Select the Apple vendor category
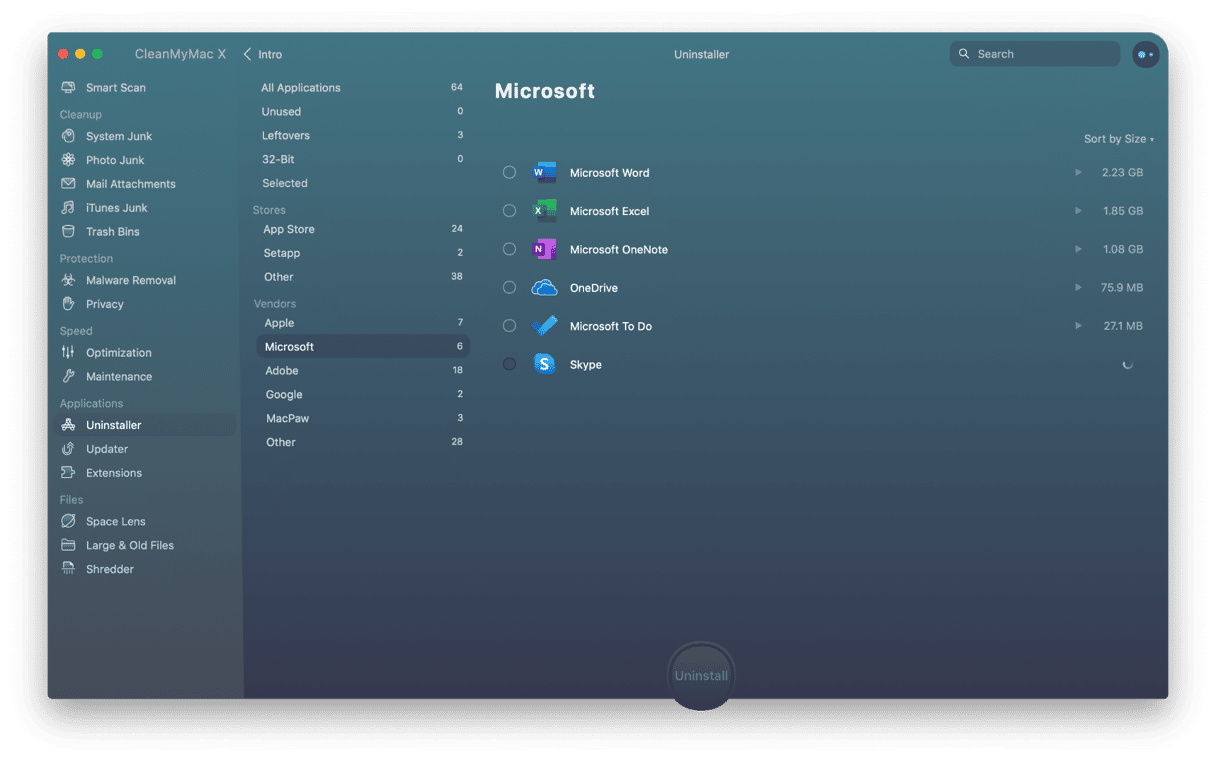Image resolution: width=1216 pixels, height=762 pixels. (x=362, y=323)
